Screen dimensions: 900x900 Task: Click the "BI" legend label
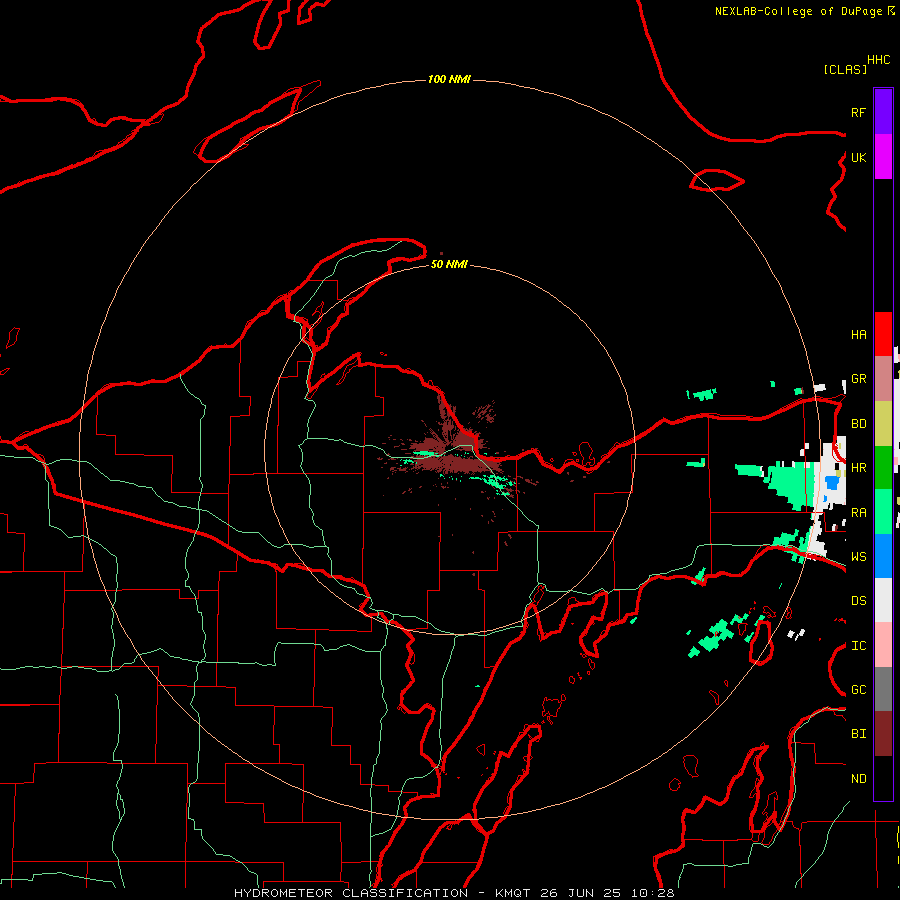pos(858,734)
